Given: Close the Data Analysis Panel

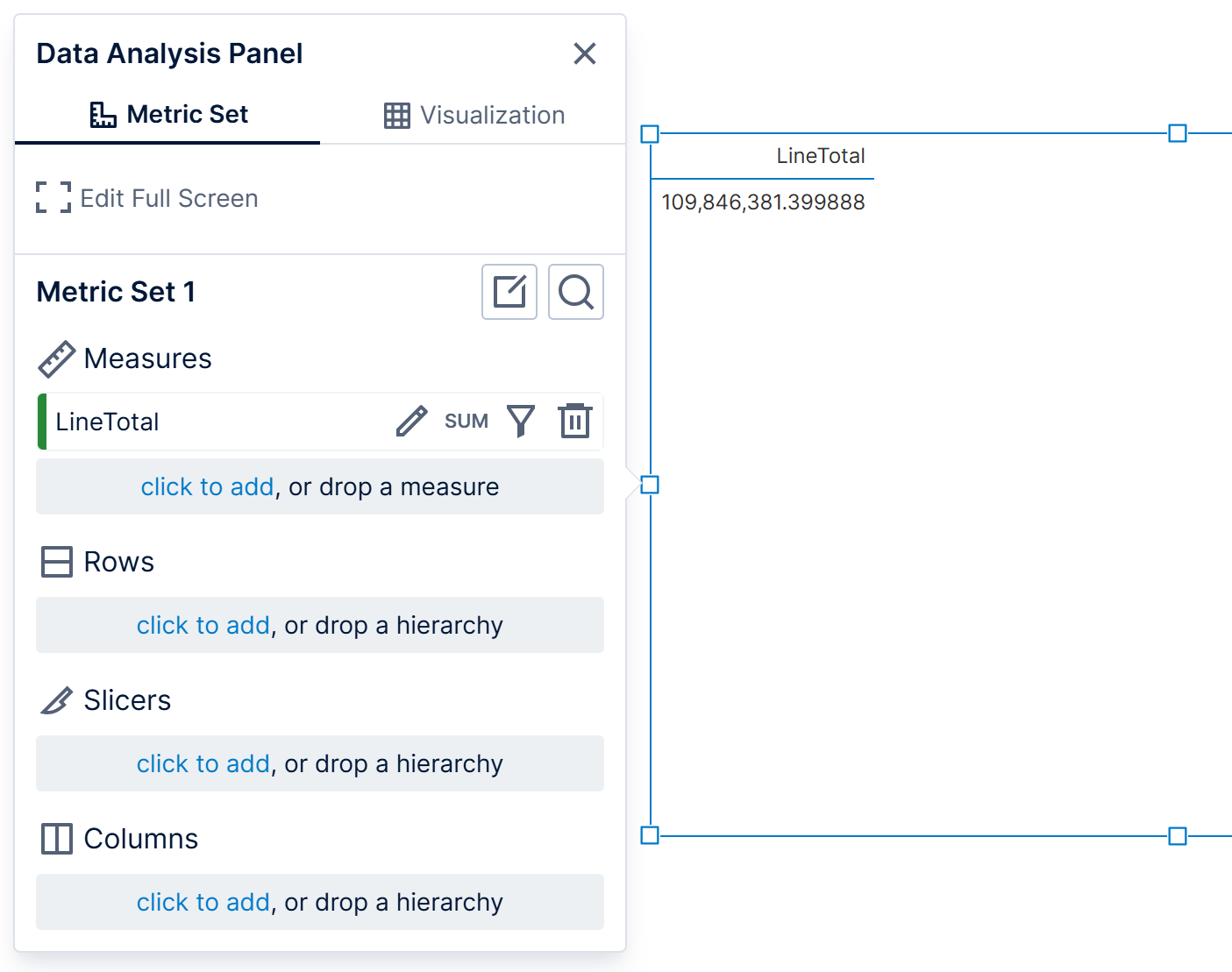Looking at the screenshot, I should 585,53.
